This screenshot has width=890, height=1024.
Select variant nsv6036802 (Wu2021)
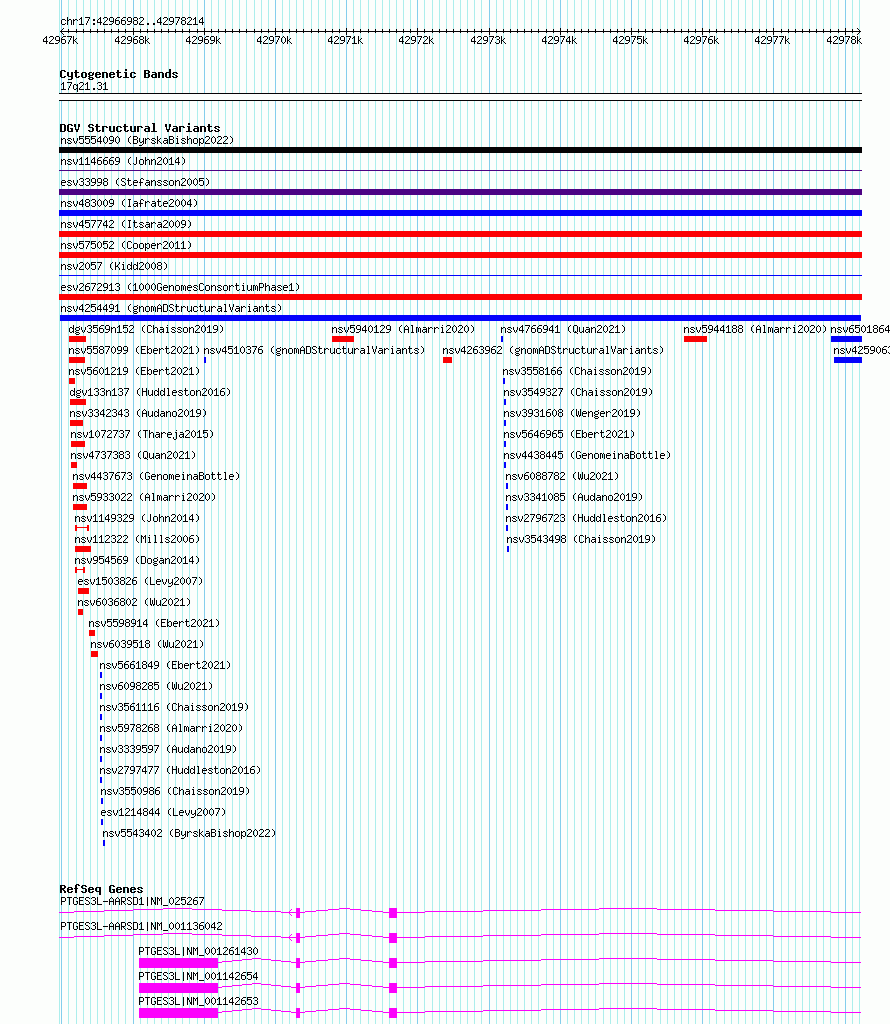134,601
